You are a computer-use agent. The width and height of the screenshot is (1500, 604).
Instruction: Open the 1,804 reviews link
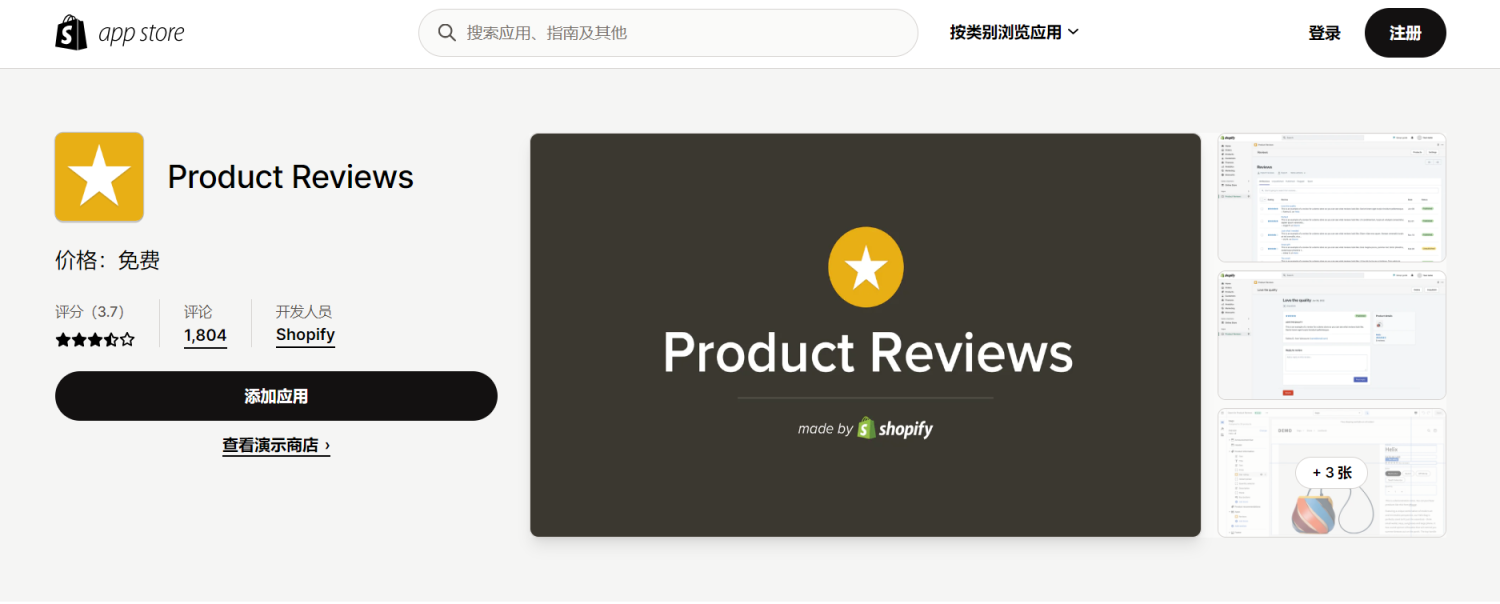205,335
